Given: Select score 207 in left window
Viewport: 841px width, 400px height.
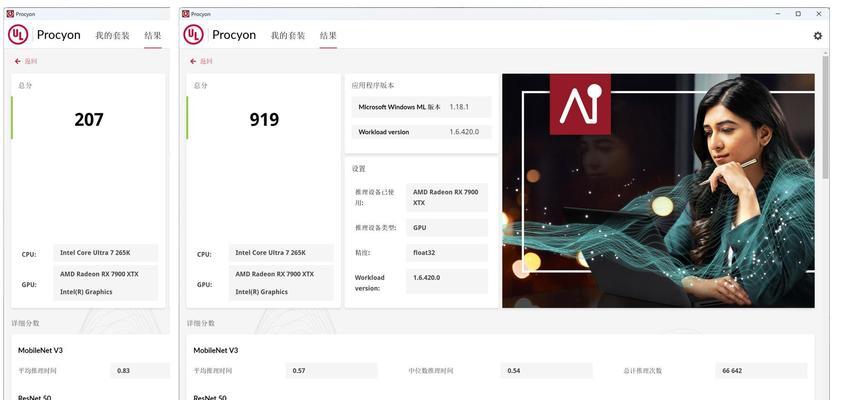Looking at the screenshot, I should click(x=89, y=119).
